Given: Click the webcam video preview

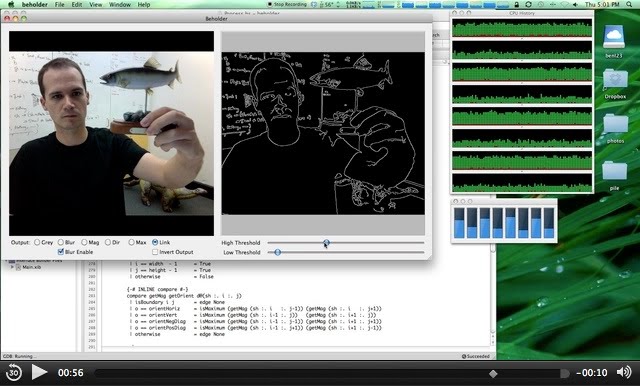Looking at the screenshot, I should (x=111, y=133).
